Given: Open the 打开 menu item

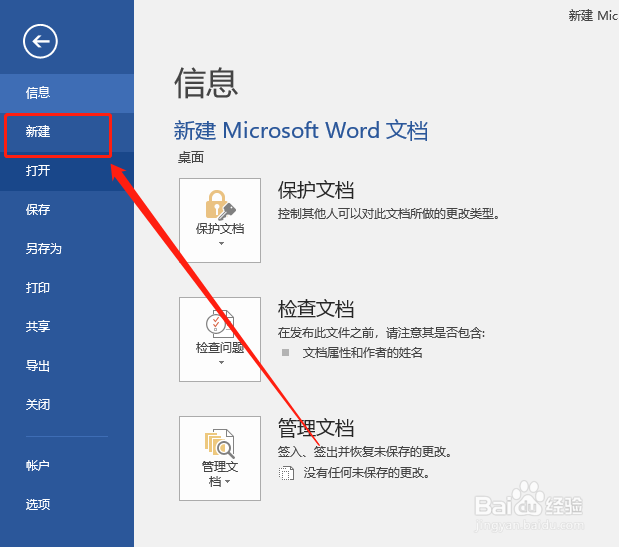Looking at the screenshot, I should (67, 171).
